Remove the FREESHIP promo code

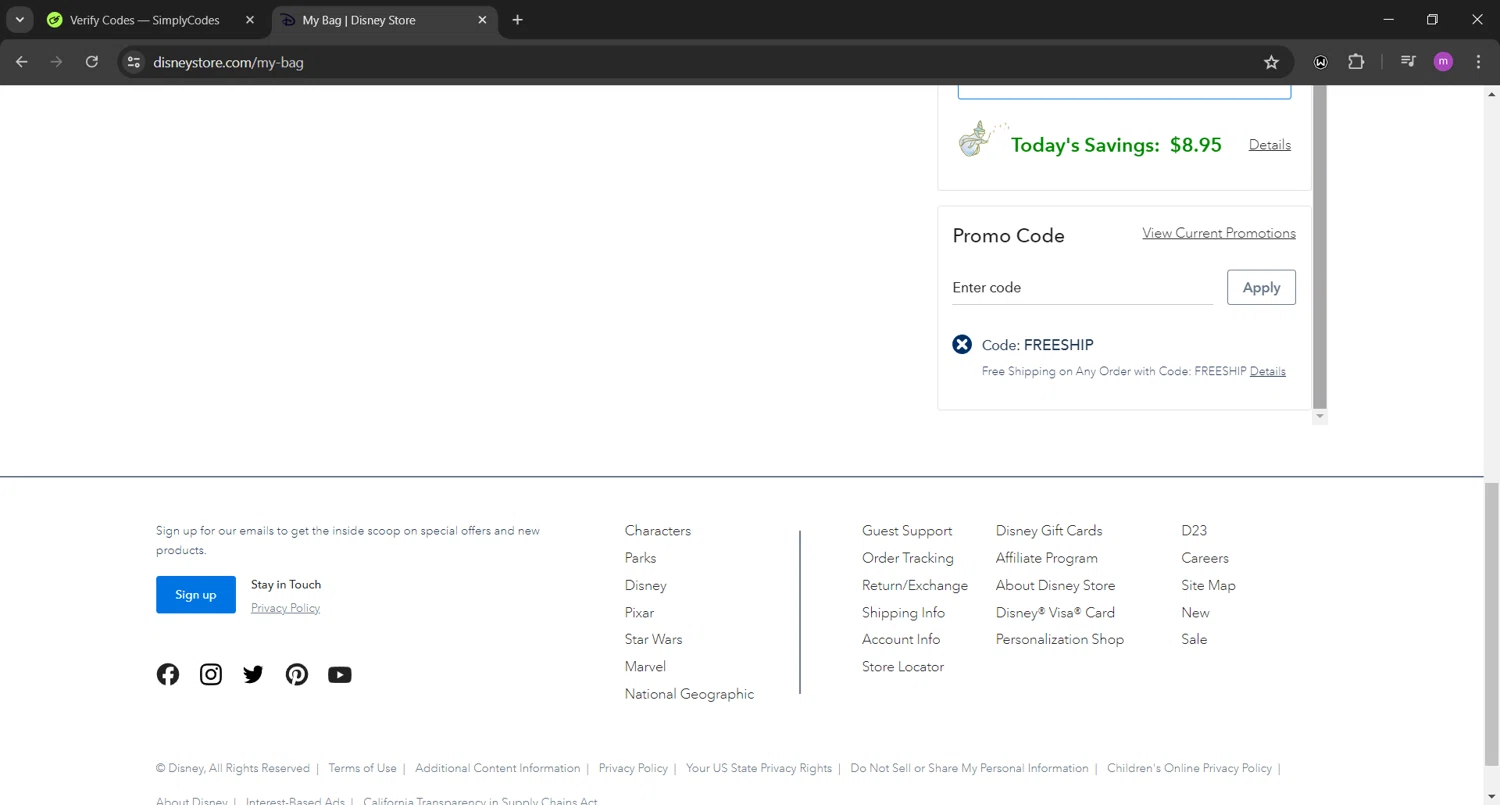[962, 345]
